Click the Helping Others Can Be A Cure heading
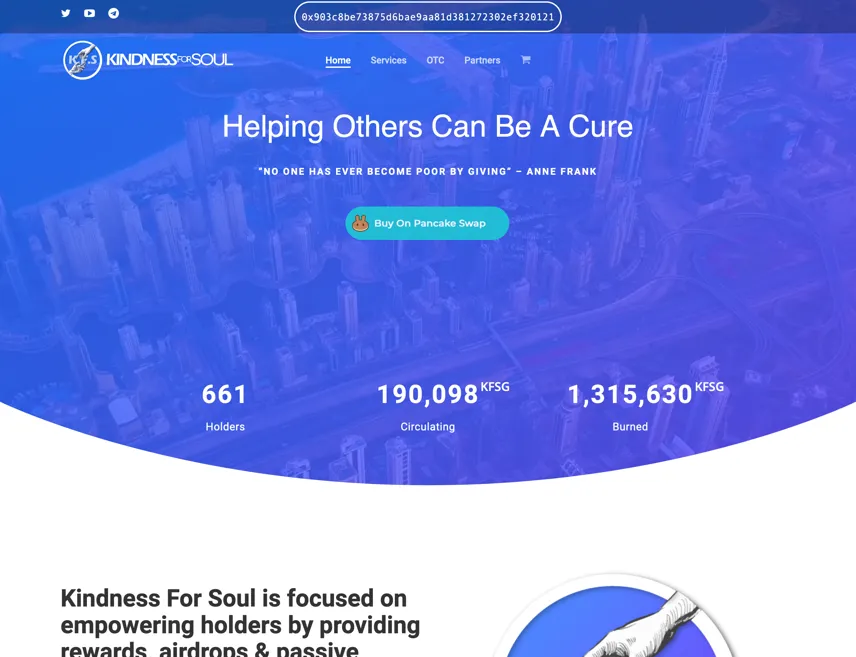This screenshot has width=856, height=657. pyautogui.click(x=427, y=127)
